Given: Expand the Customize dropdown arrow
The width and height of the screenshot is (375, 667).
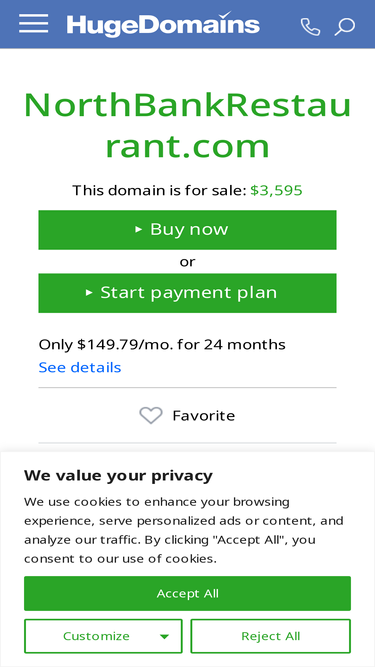Looking at the screenshot, I should click(165, 637).
